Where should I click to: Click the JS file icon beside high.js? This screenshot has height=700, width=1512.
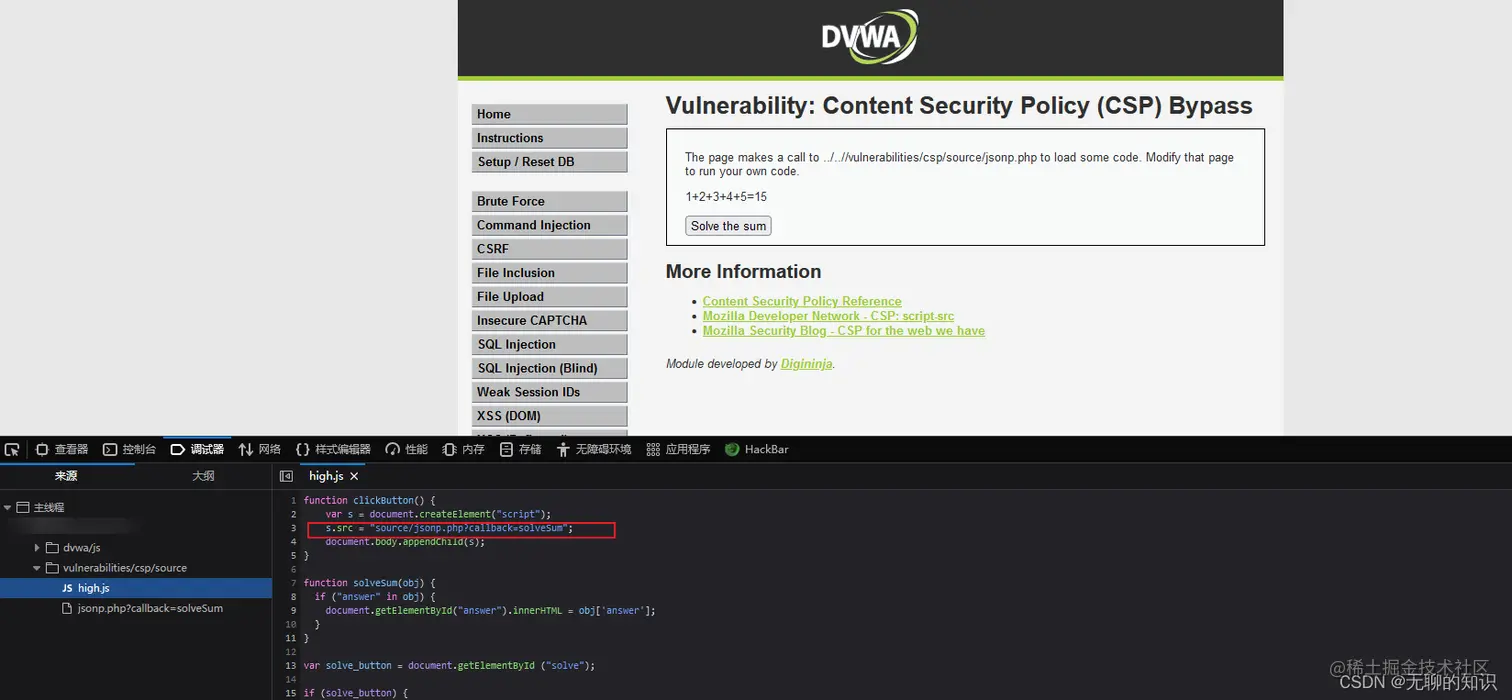pyautogui.click(x=67, y=588)
